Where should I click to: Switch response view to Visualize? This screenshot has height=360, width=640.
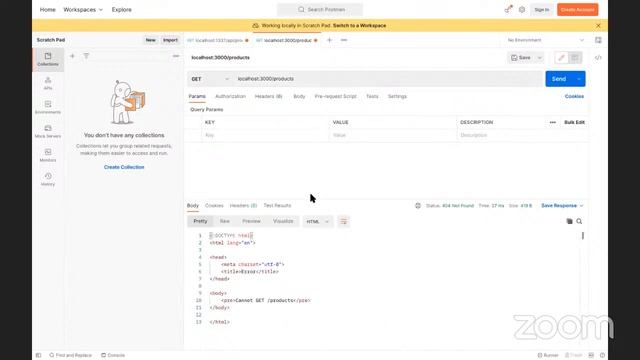(283, 221)
